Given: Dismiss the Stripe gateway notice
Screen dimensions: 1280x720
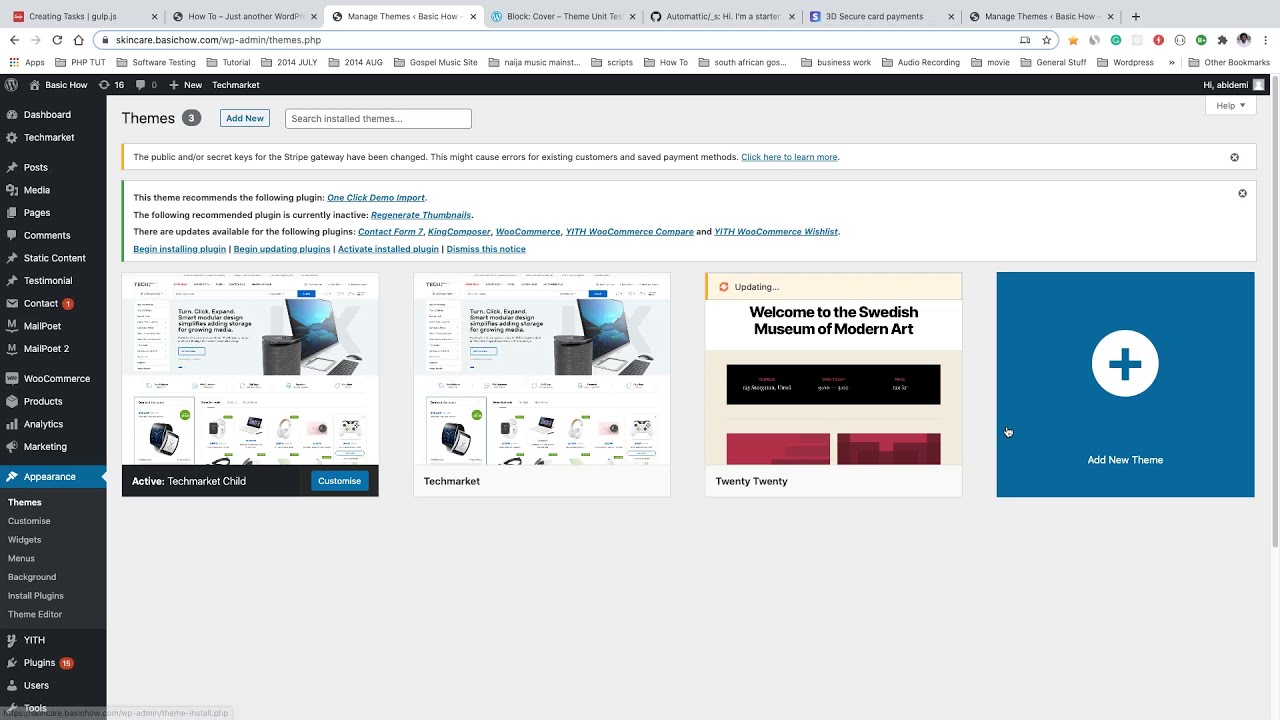Looking at the screenshot, I should pos(1234,157).
